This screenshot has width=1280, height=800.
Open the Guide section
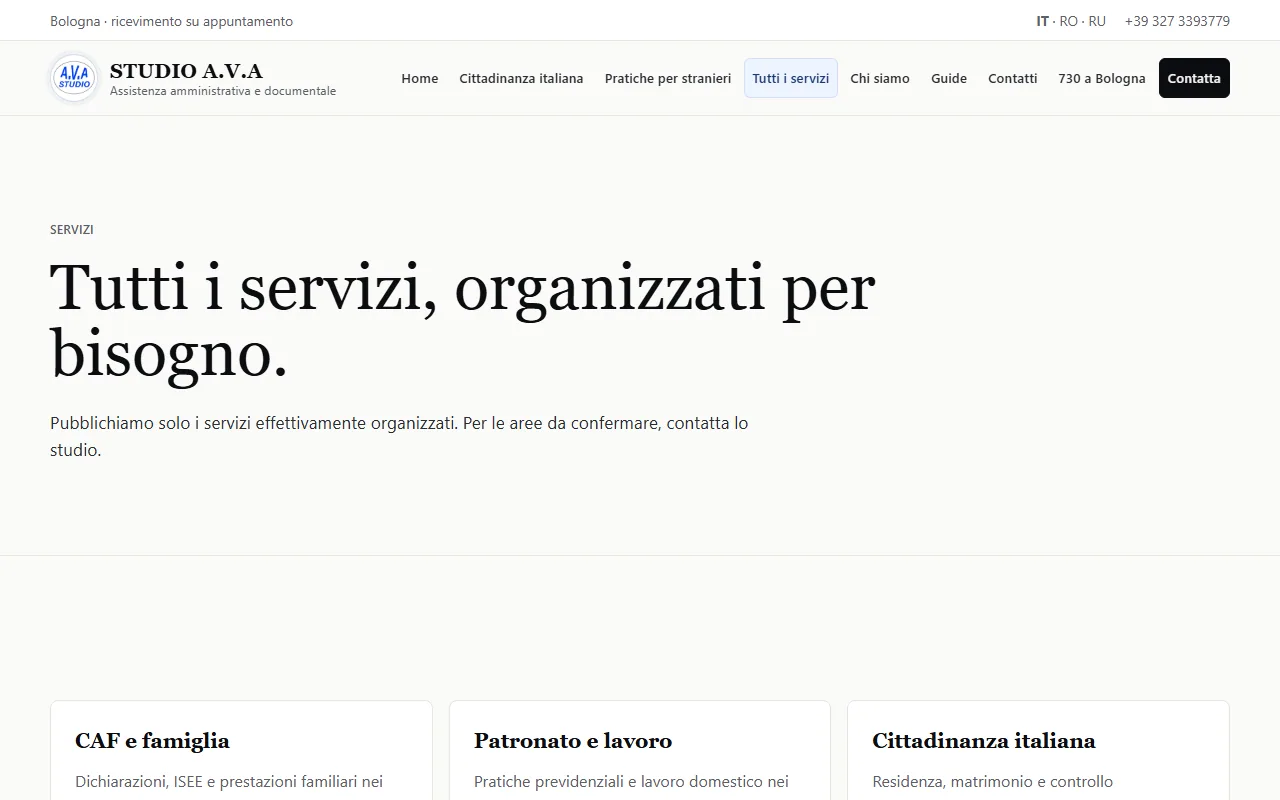point(949,78)
